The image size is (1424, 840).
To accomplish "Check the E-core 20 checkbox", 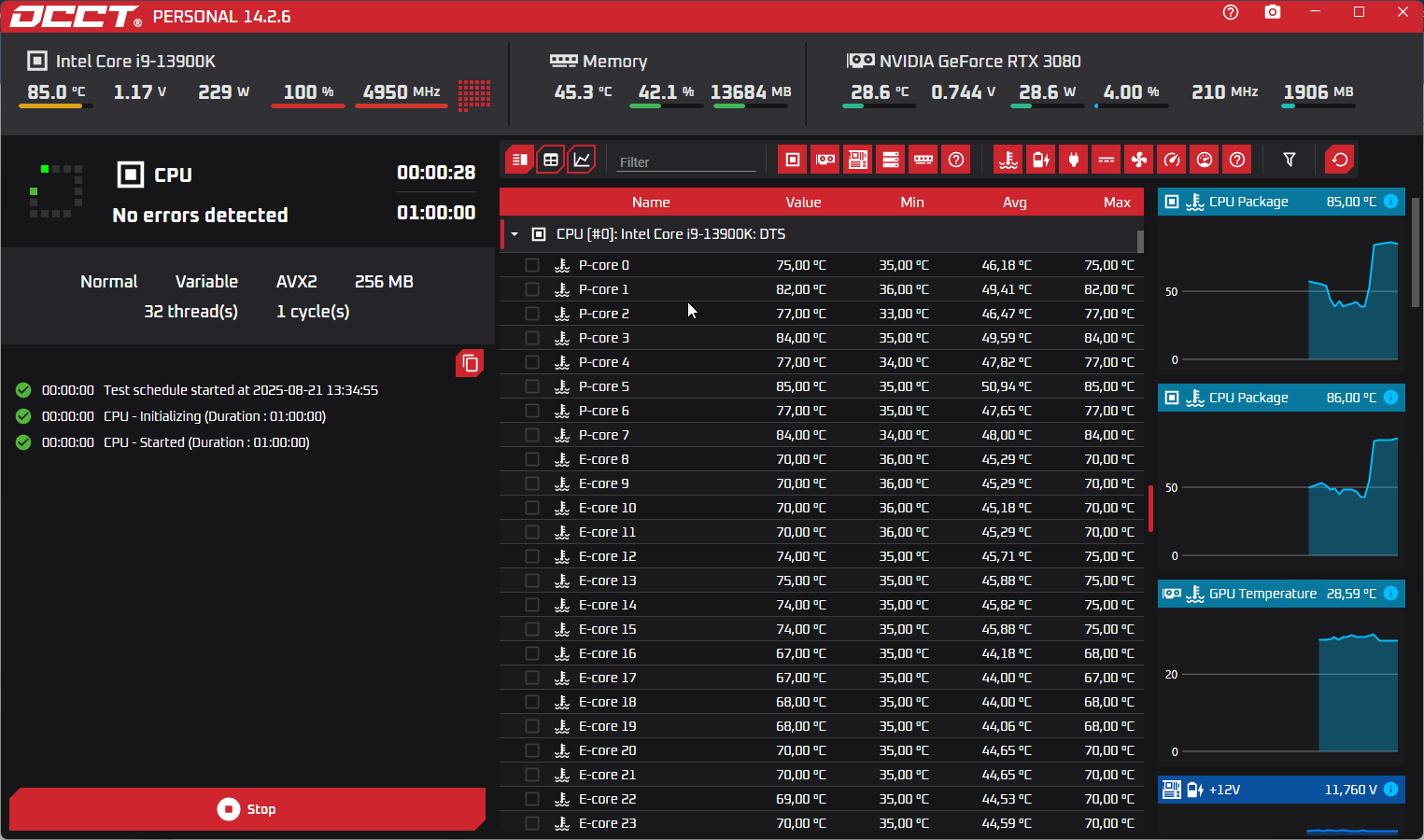I will tap(532, 750).
